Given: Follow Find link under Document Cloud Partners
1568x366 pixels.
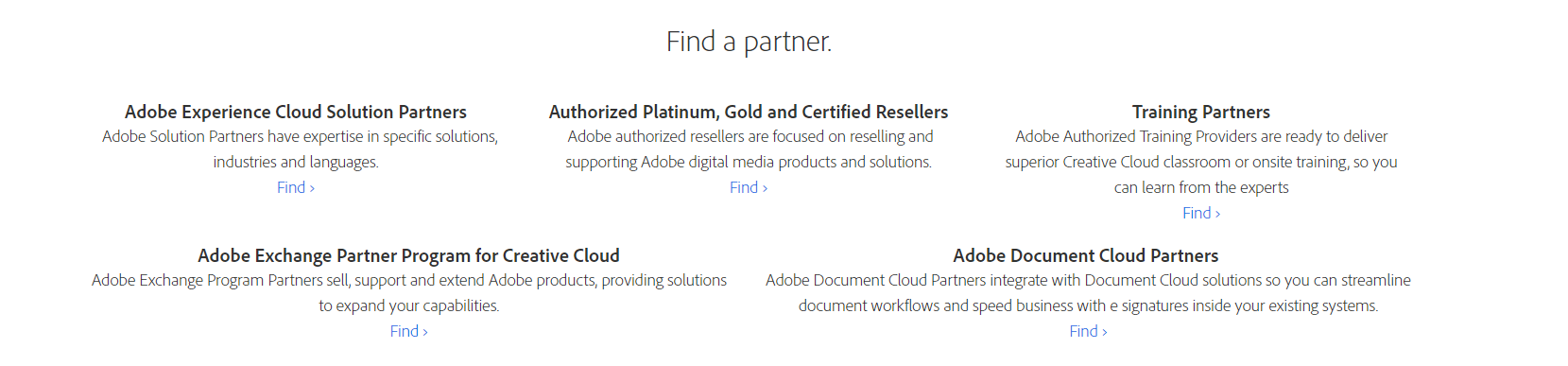Looking at the screenshot, I should pos(1088,331).
